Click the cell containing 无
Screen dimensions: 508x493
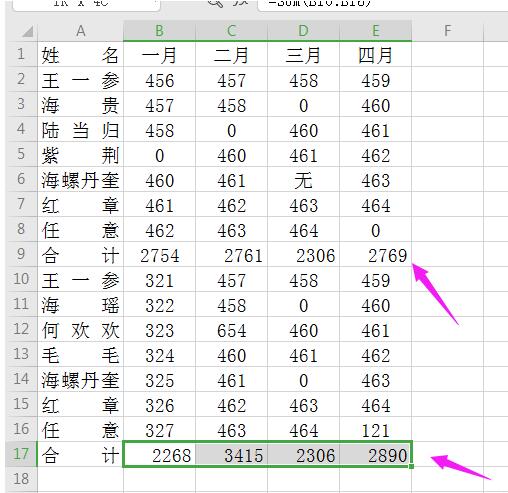tap(303, 179)
